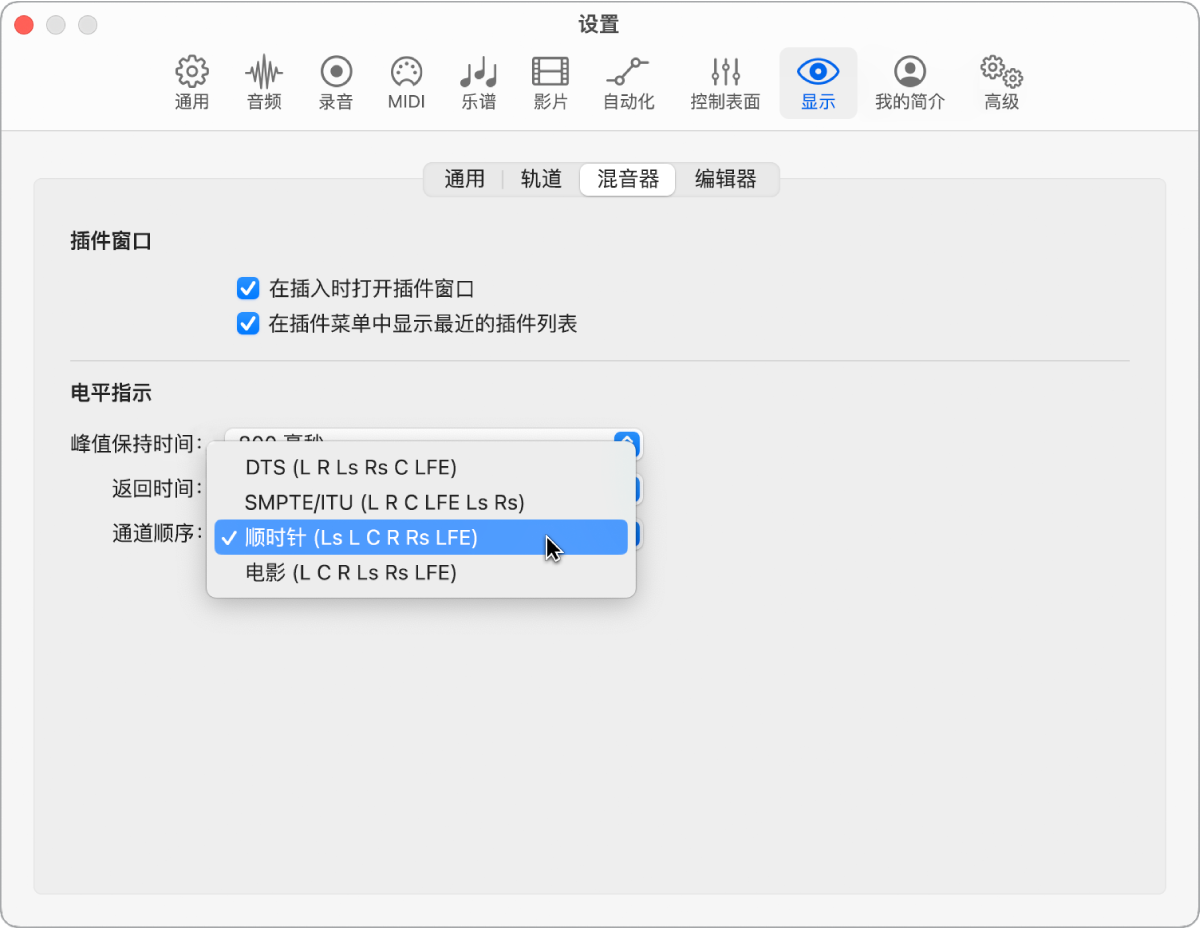Toggle 在插件菜单中显示最近的插件列表 checkbox
The width and height of the screenshot is (1202, 928).
coord(248,324)
